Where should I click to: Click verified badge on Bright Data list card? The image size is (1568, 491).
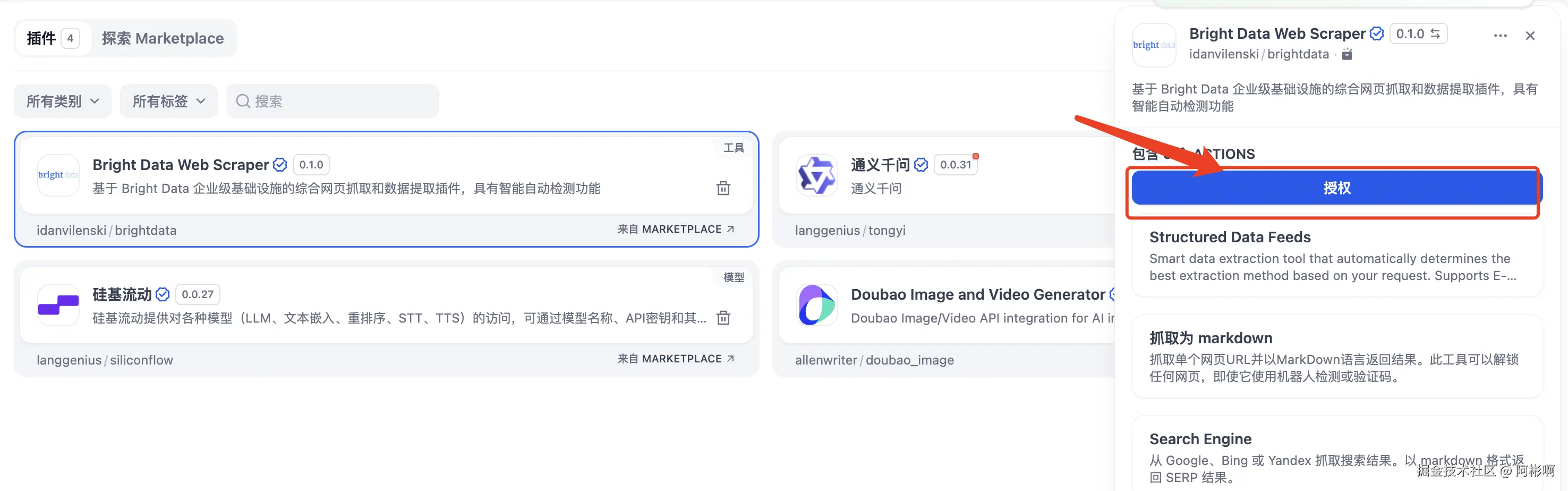pyautogui.click(x=280, y=165)
